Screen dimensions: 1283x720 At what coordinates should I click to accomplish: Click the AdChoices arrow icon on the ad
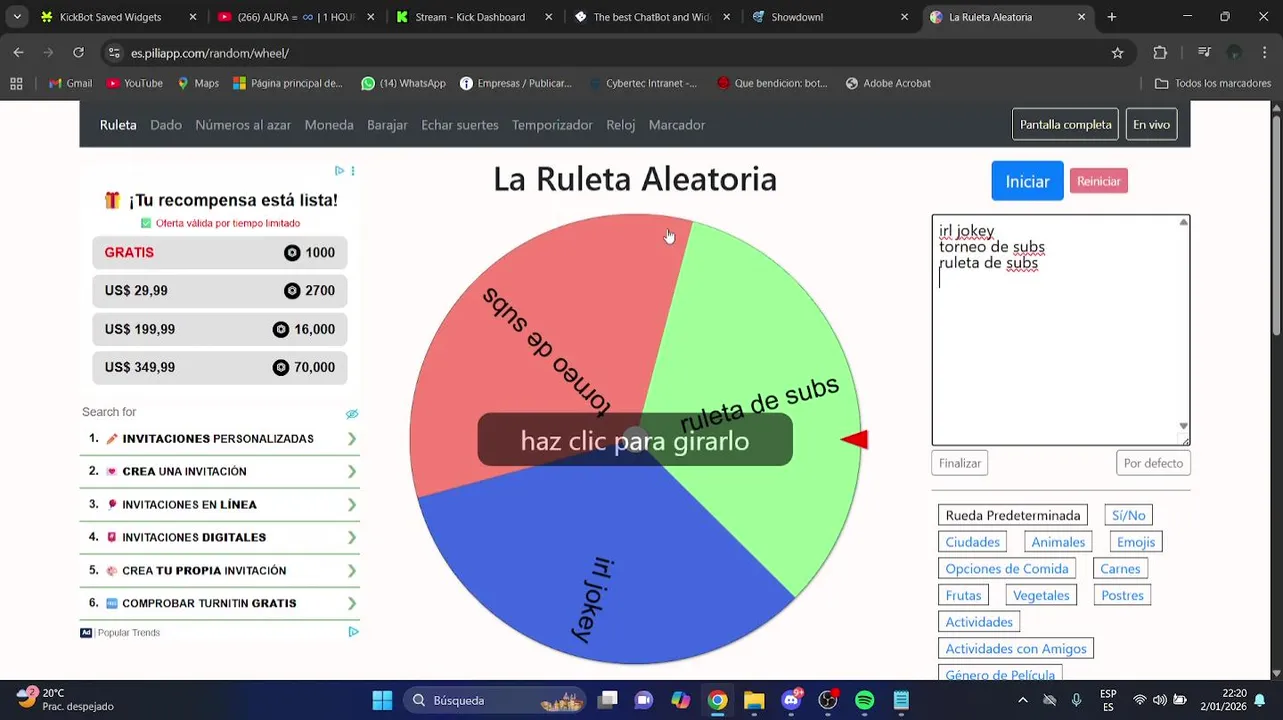tap(339, 171)
